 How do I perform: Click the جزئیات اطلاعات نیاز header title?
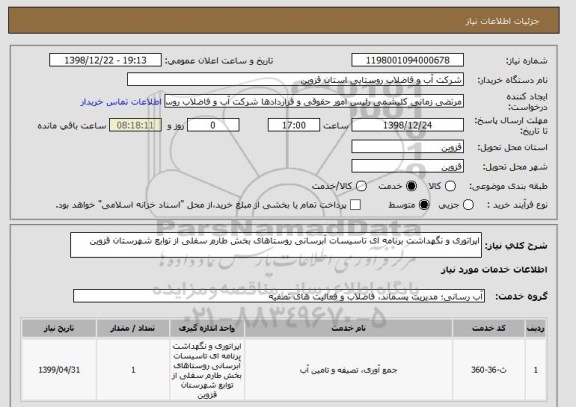(502, 21)
